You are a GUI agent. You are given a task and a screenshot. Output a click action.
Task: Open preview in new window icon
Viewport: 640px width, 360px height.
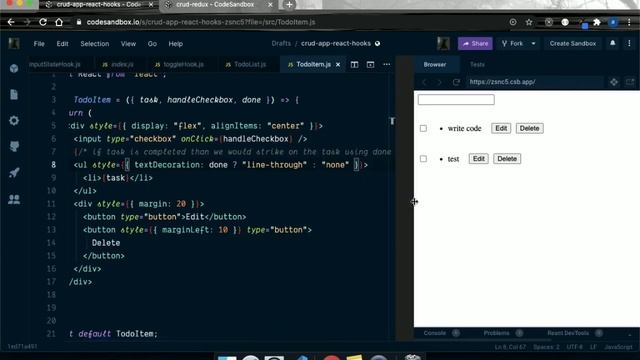[630, 82]
